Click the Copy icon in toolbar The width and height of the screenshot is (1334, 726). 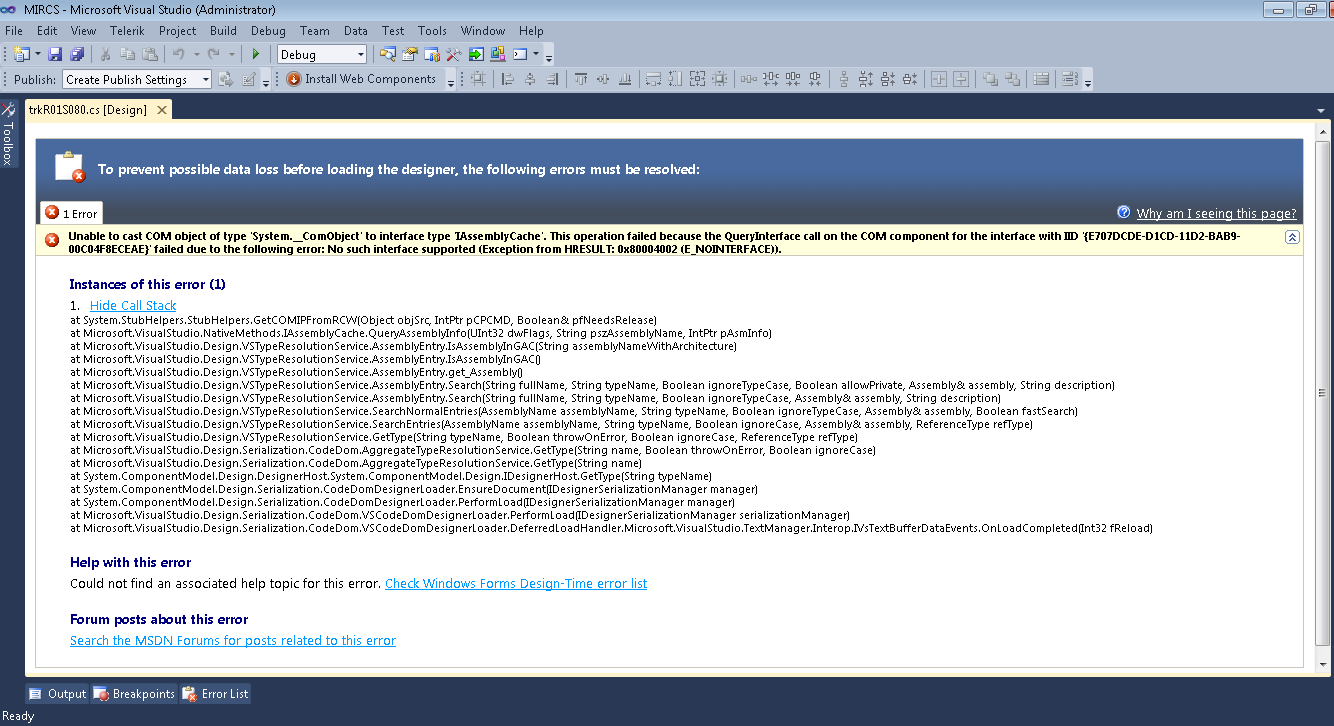point(128,54)
